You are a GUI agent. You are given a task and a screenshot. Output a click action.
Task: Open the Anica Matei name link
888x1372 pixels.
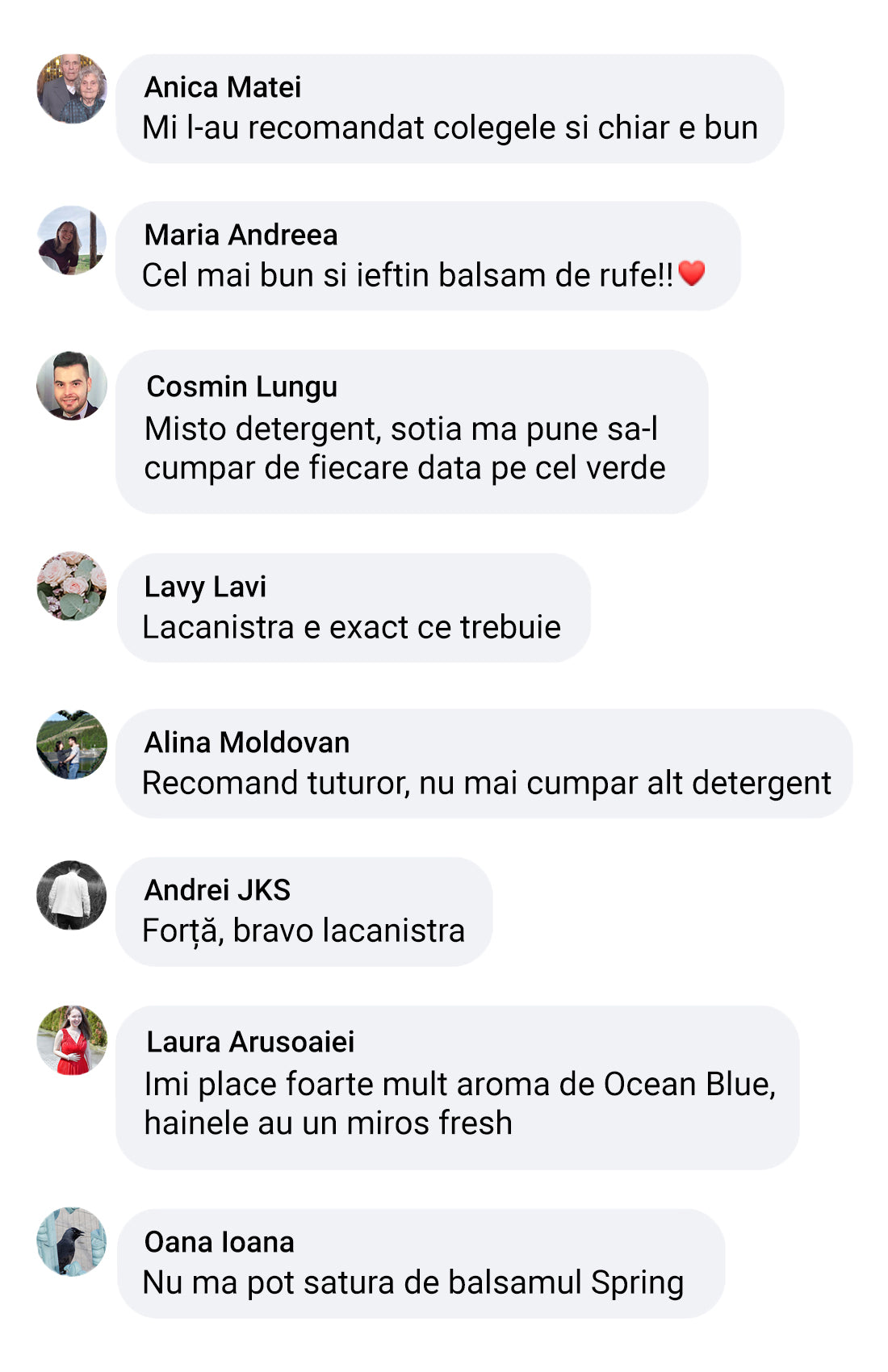point(223,87)
